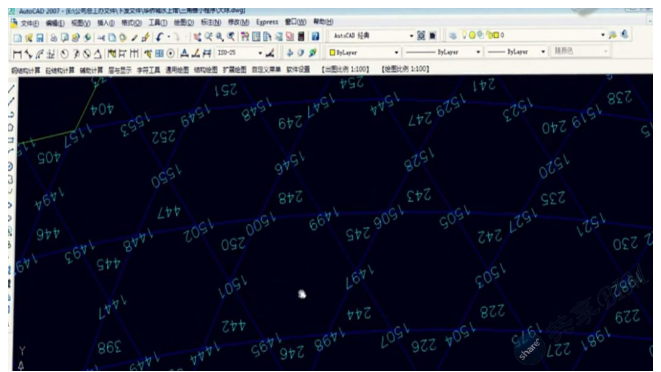The image size is (661, 372).
Task: Click the Layer Previous icon
Action: [x=624, y=35]
